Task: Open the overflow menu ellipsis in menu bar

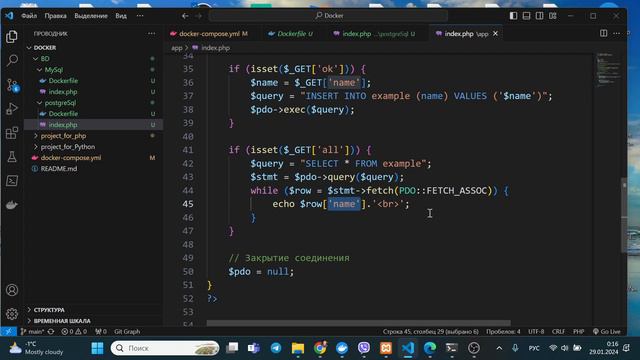Action: pos(140,16)
